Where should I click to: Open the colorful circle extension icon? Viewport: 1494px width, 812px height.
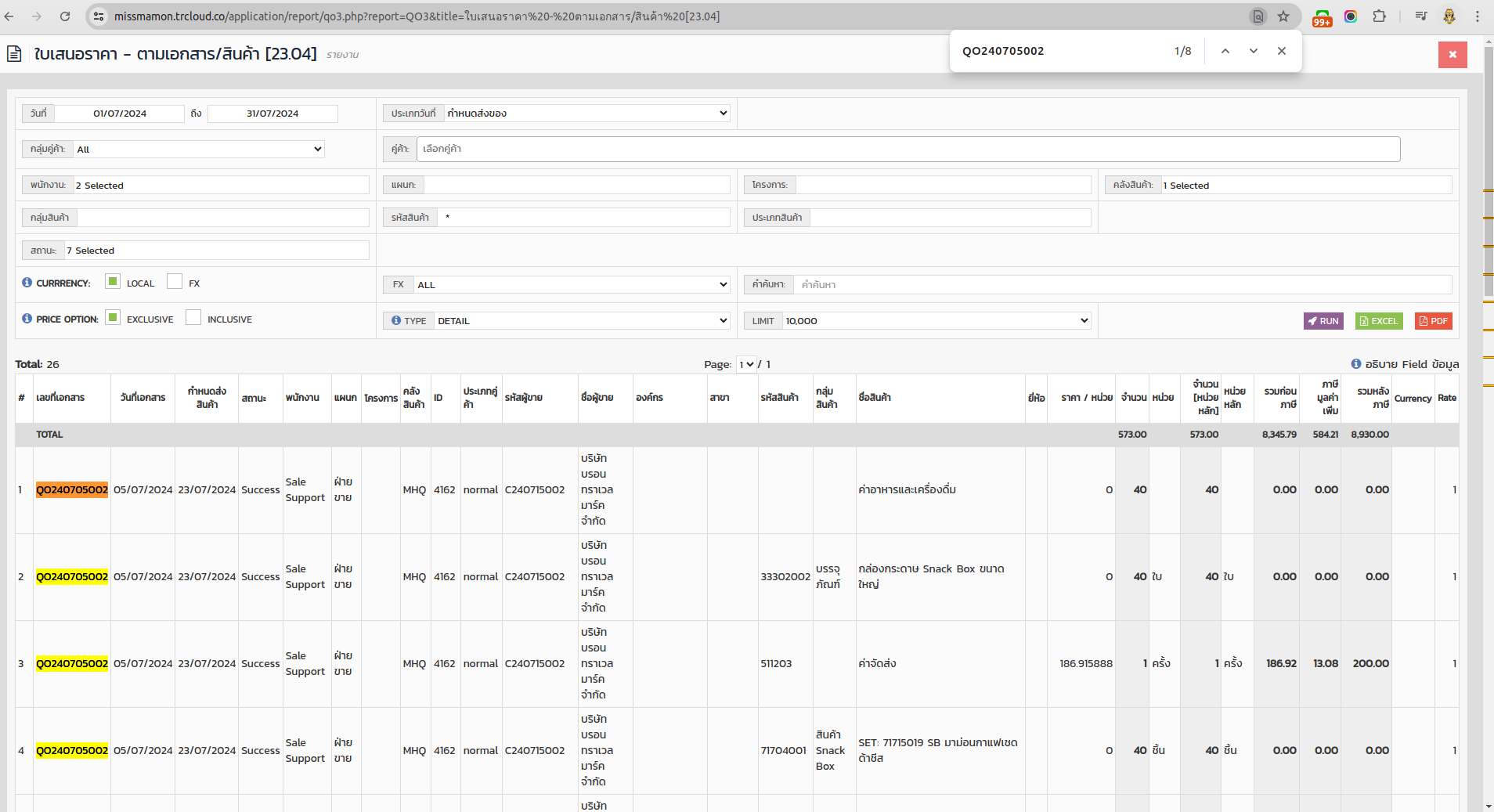(1351, 16)
